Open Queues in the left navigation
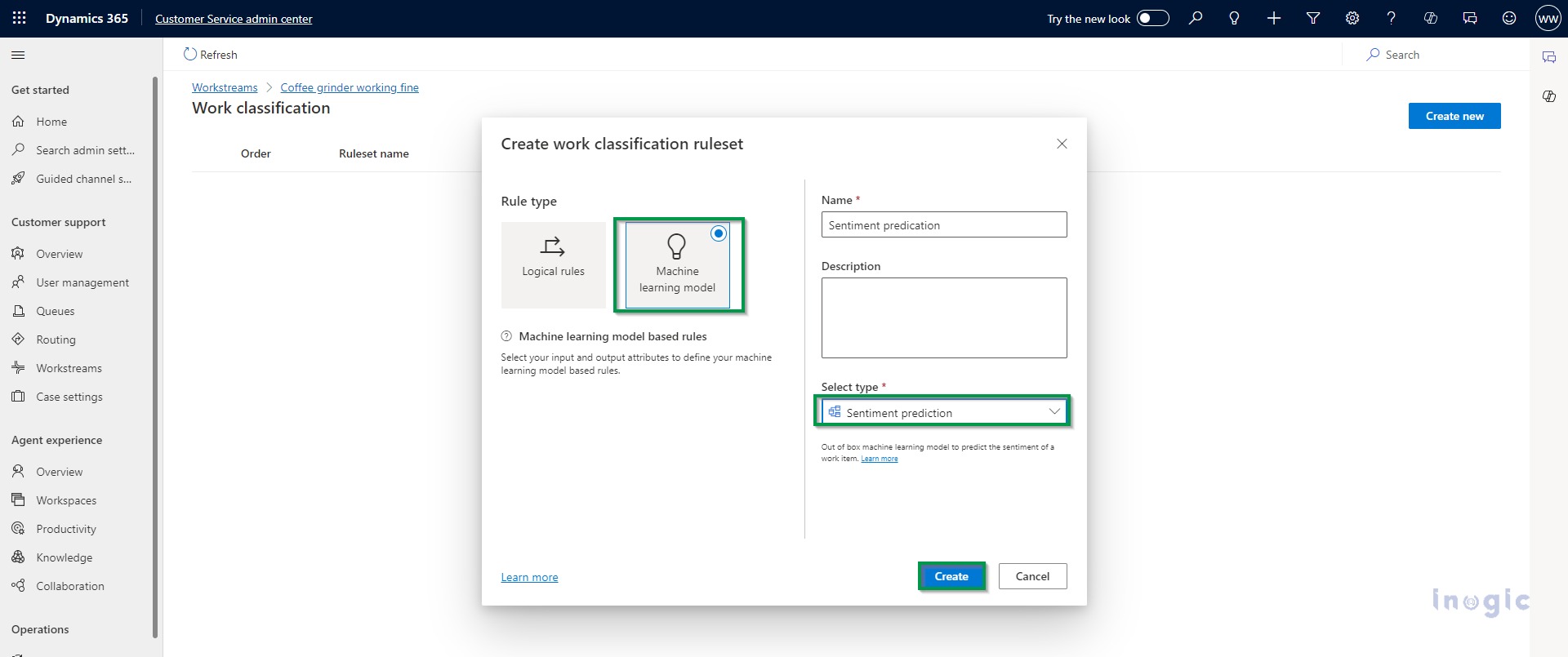This screenshot has width=1568, height=657. [x=55, y=311]
